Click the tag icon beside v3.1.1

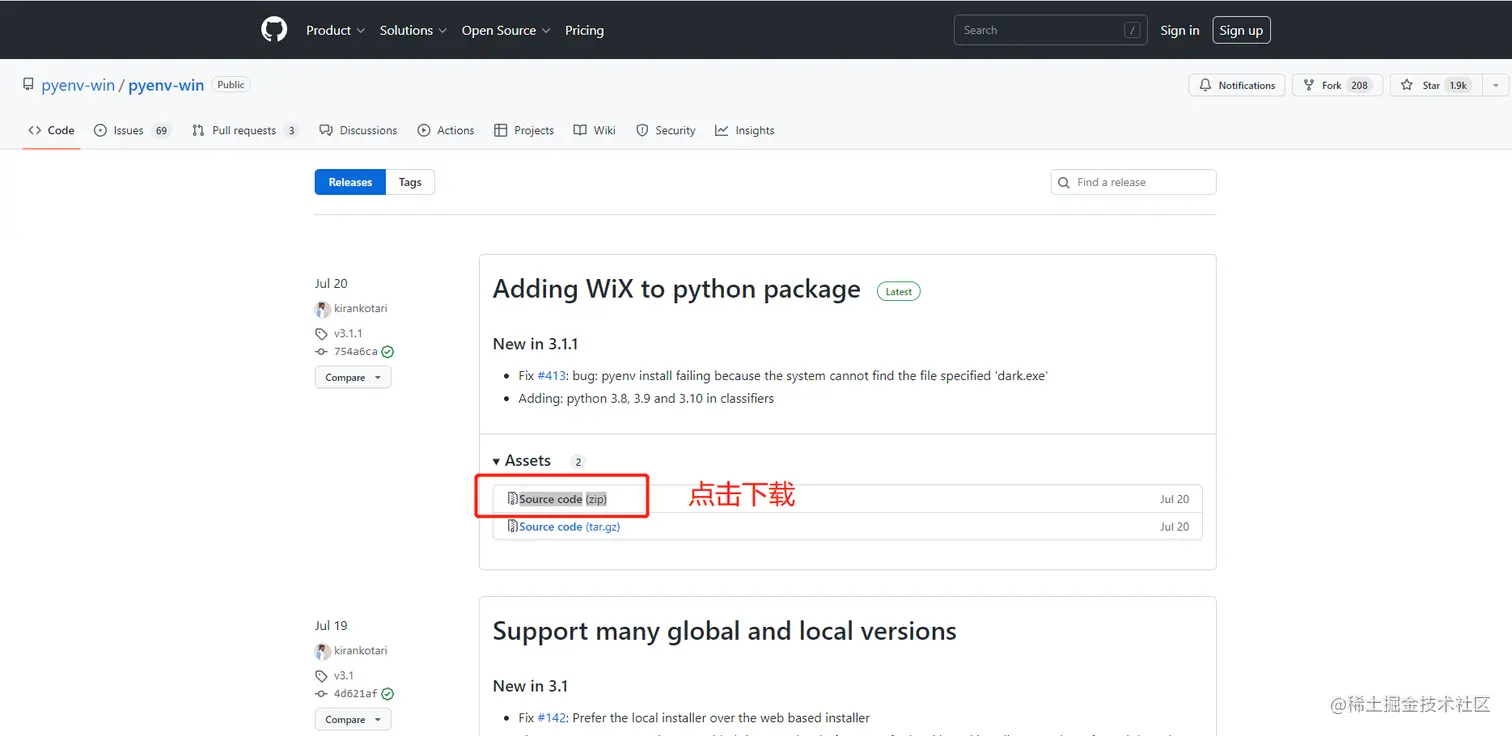coord(321,333)
